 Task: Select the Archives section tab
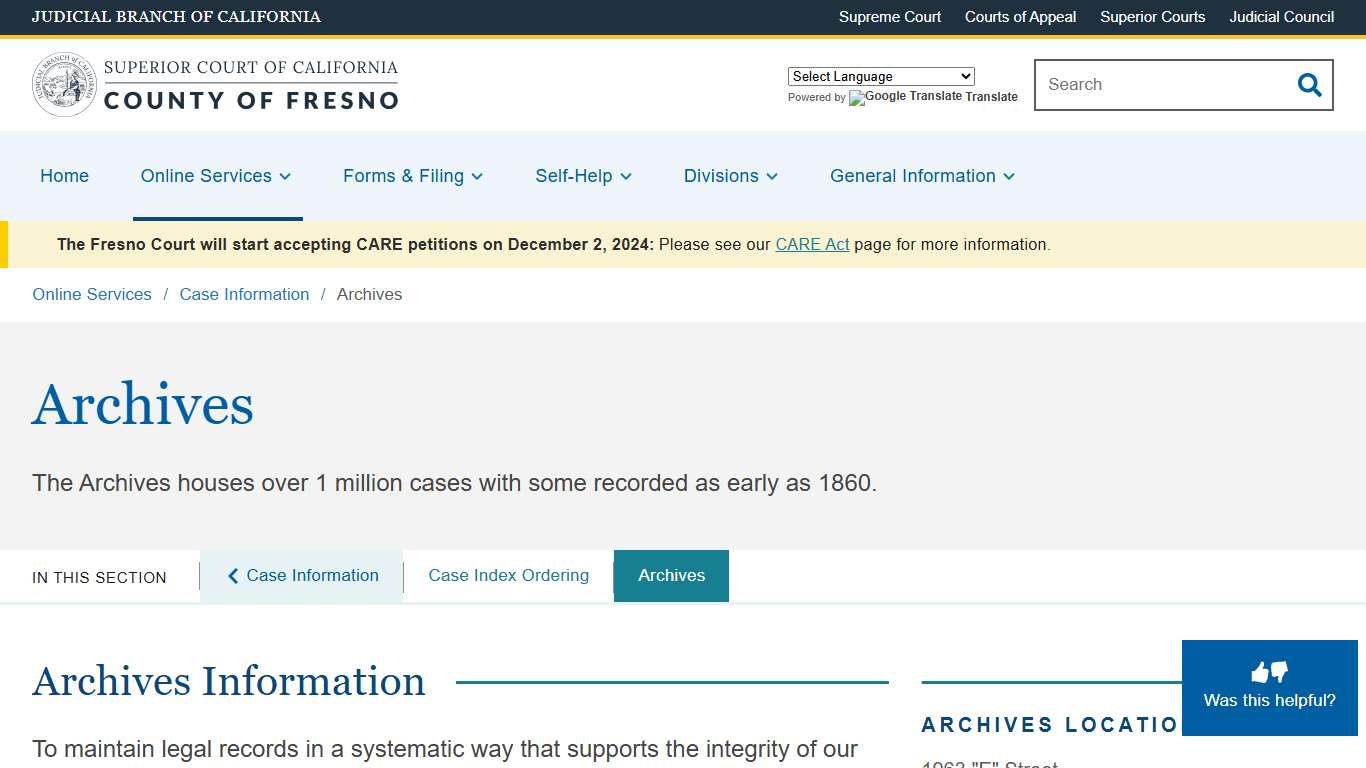click(x=671, y=576)
